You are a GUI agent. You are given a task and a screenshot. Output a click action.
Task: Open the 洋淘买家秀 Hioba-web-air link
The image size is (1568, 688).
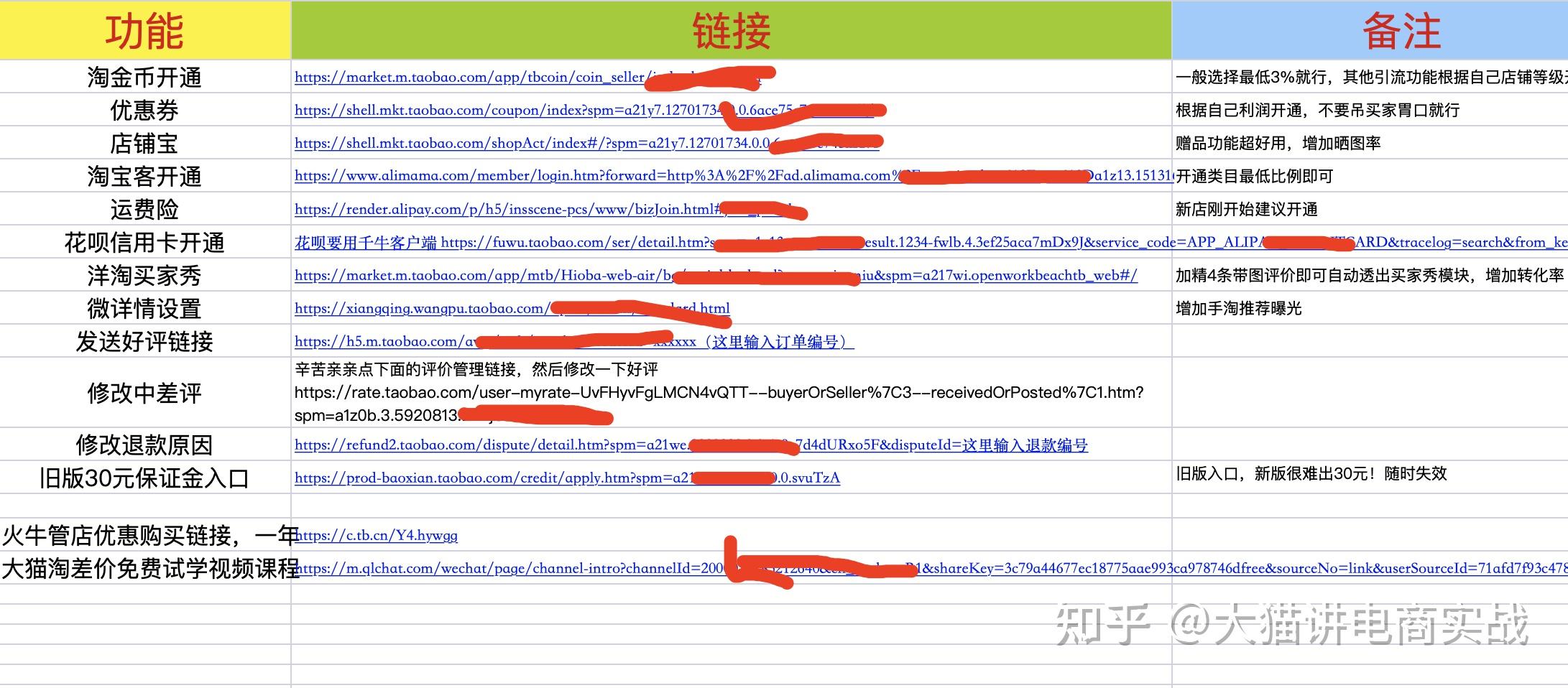pyautogui.click(x=716, y=275)
